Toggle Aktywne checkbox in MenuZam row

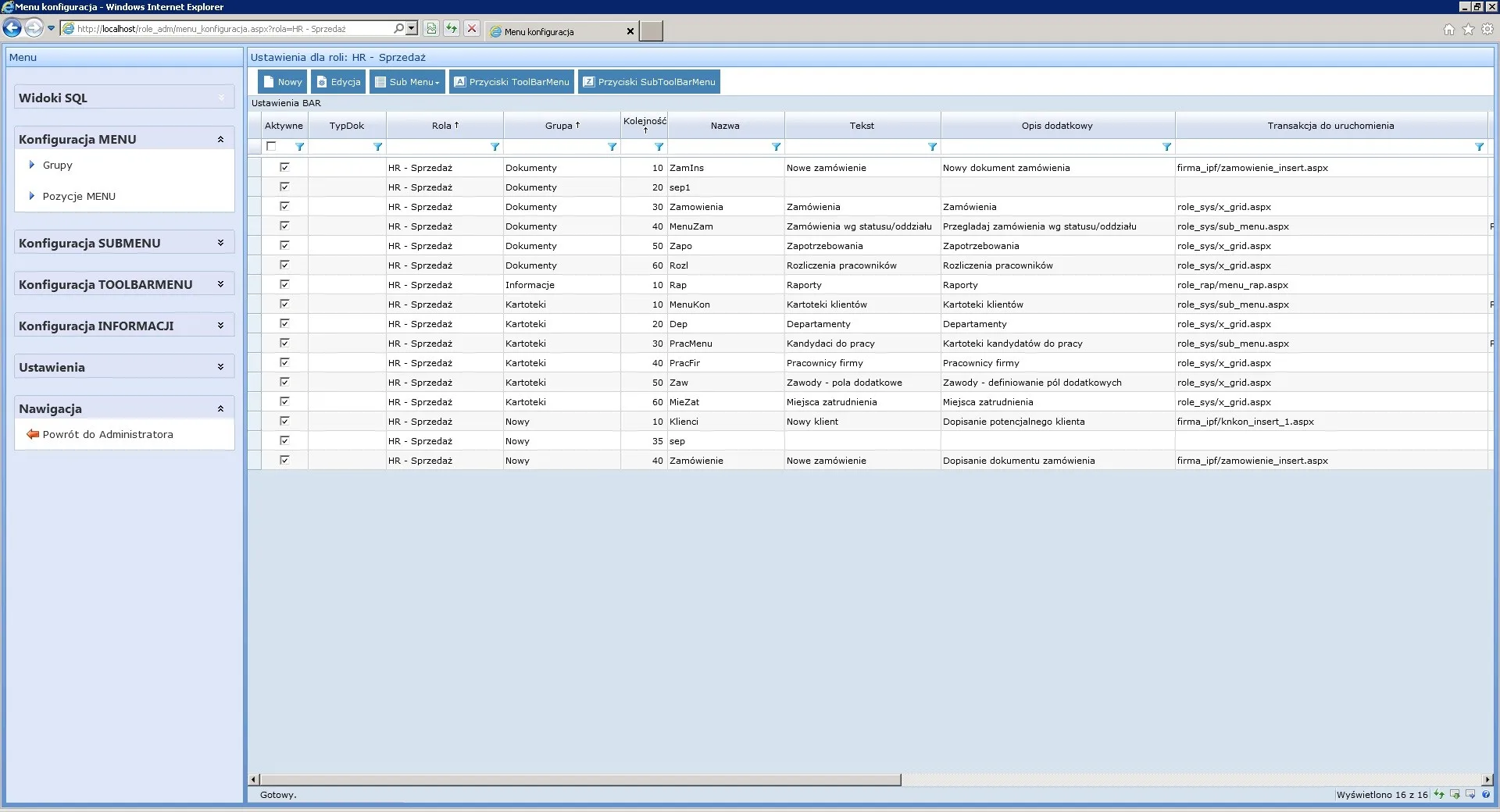pyautogui.click(x=284, y=226)
